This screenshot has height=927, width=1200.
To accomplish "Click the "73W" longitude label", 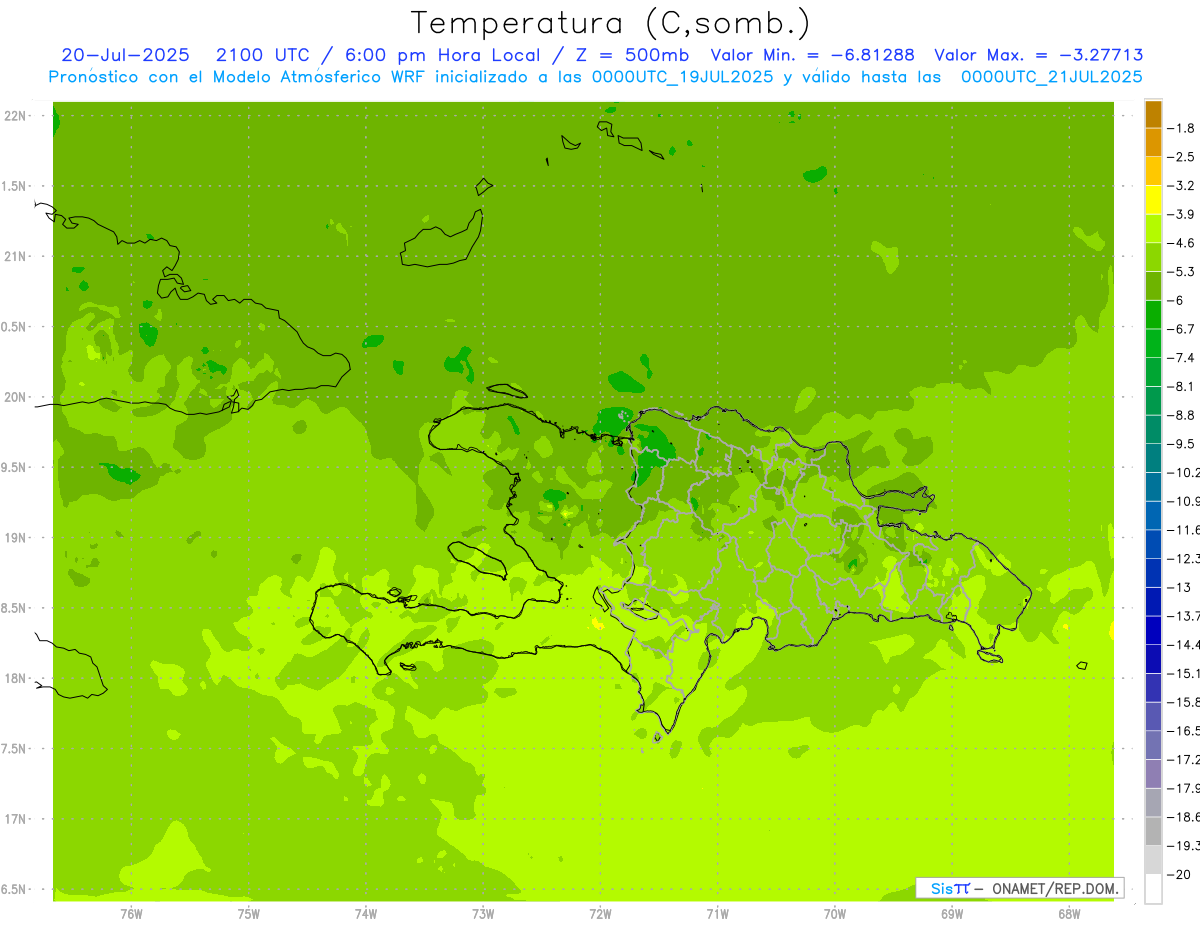I will click(x=483, y=913).
